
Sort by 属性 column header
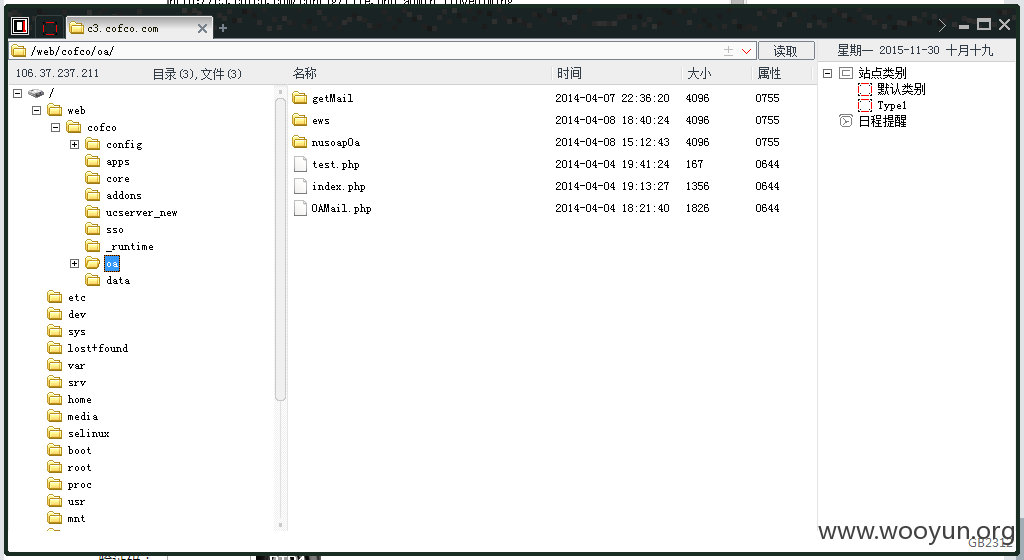tap(769, 73)
